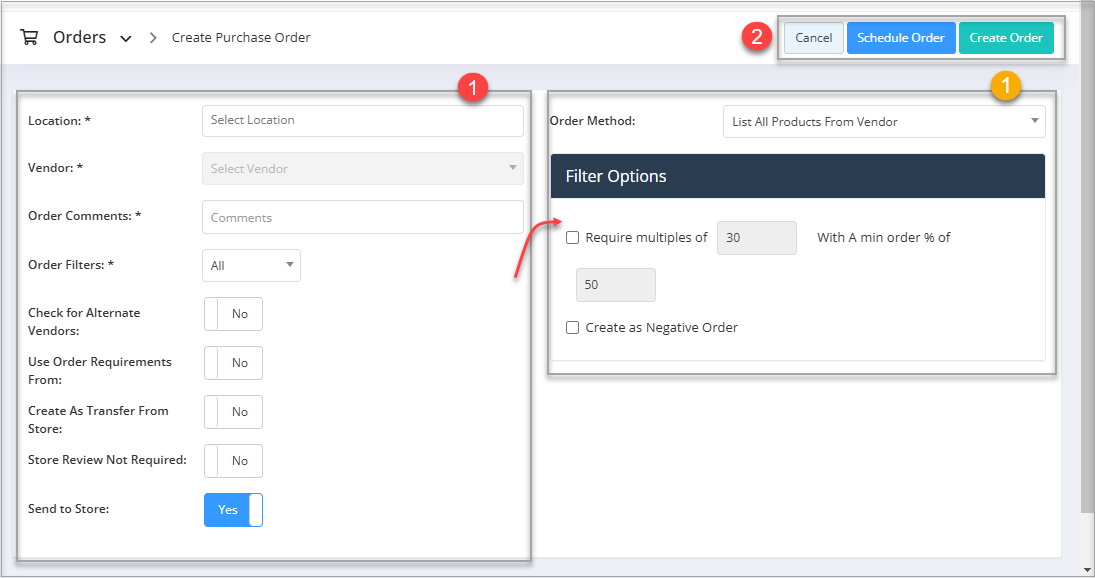
Task: Click the breadcrumb arrow before Create Purchase Order
Action: tap(153, 38)
